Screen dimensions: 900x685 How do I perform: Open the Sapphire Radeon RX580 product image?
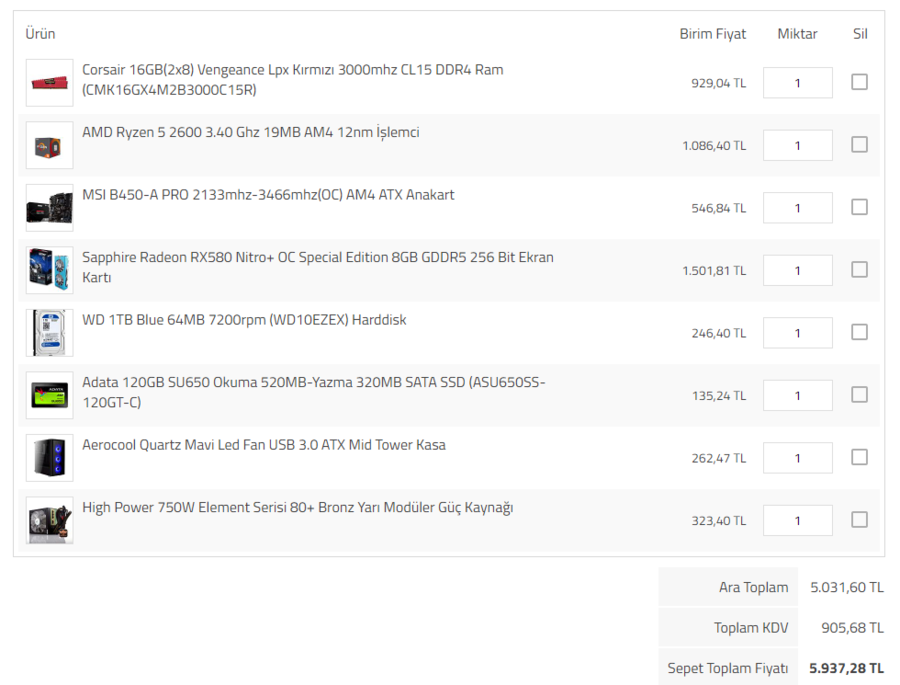(49, 270)
